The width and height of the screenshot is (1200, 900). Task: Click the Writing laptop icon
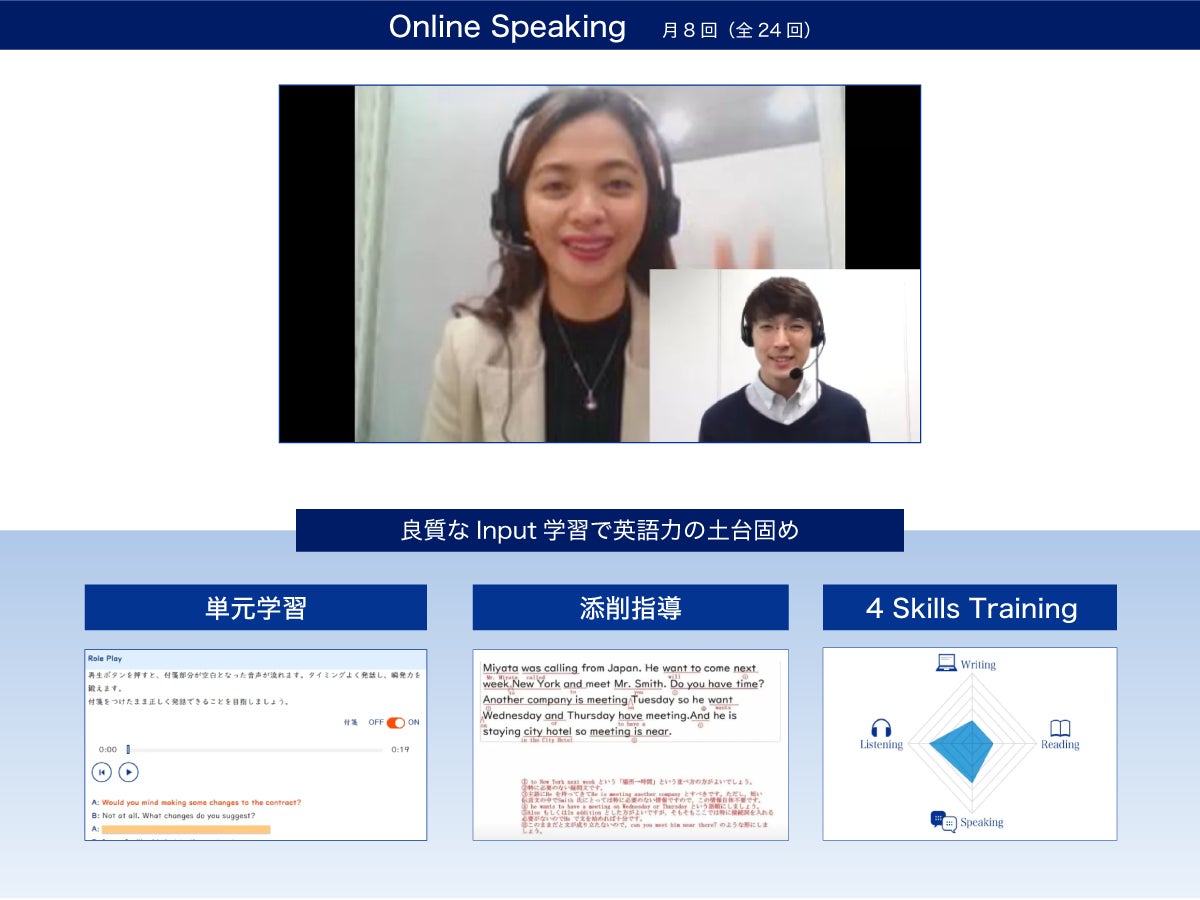945,662
